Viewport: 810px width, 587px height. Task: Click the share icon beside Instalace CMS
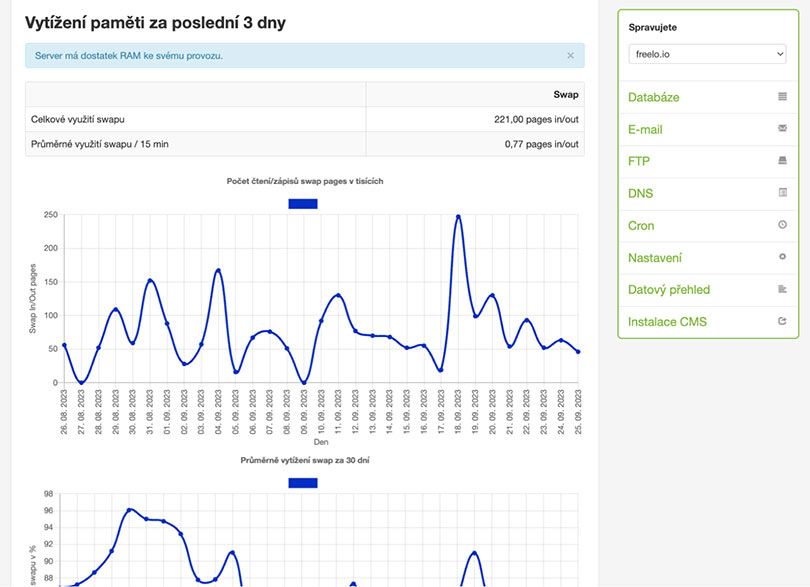tap(782, 321)
